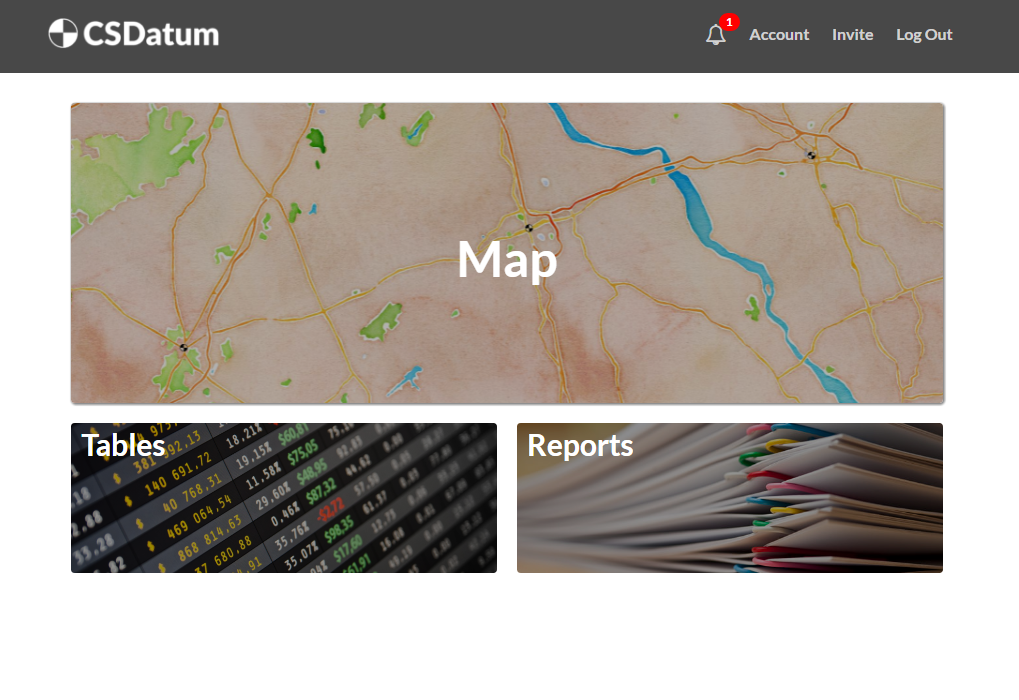This screenshot has height=700, width=1019.
Task: Open notifications via the bell icon
Action: 715,35
